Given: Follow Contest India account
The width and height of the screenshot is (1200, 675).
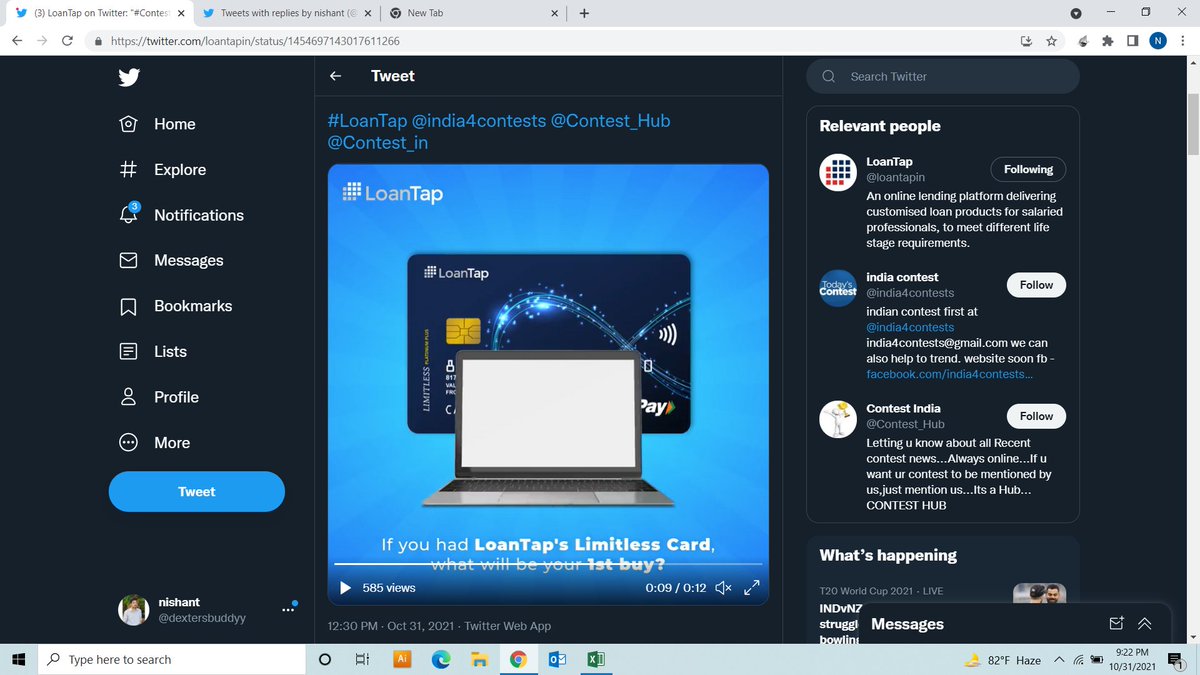Looking at the screenshot, I should tap(1036, 416).
